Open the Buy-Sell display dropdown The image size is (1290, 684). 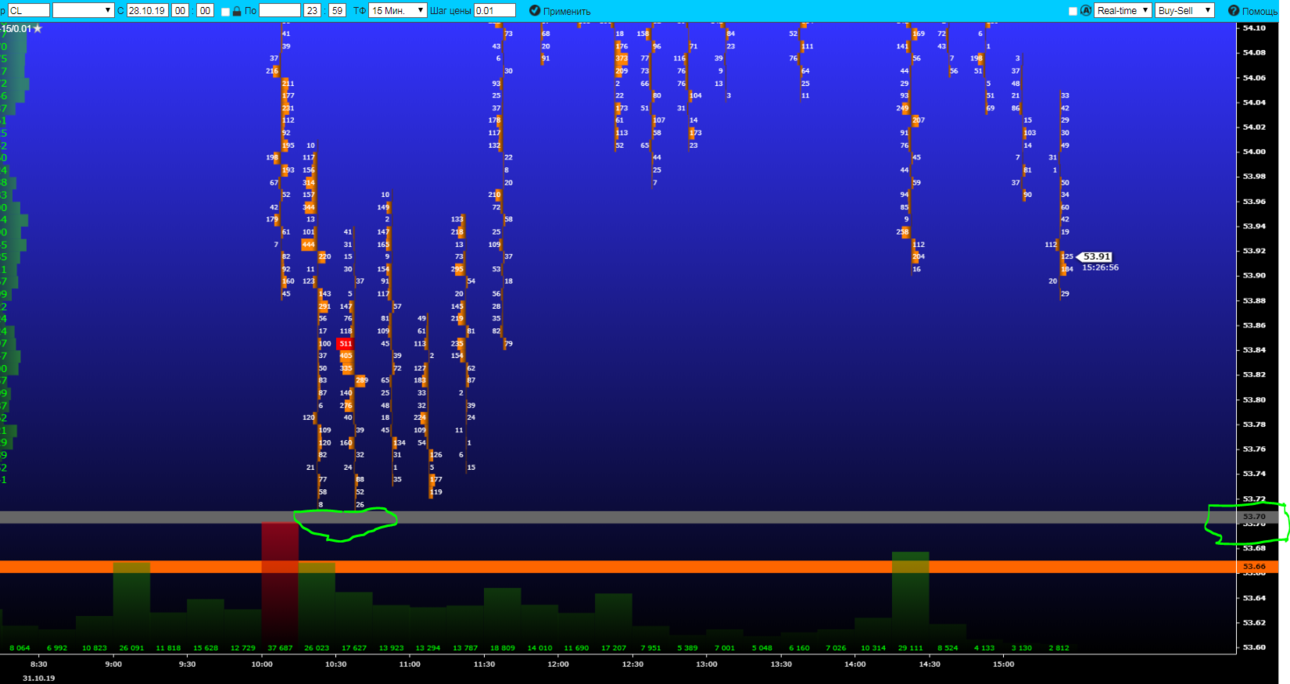click(1184, 10)
